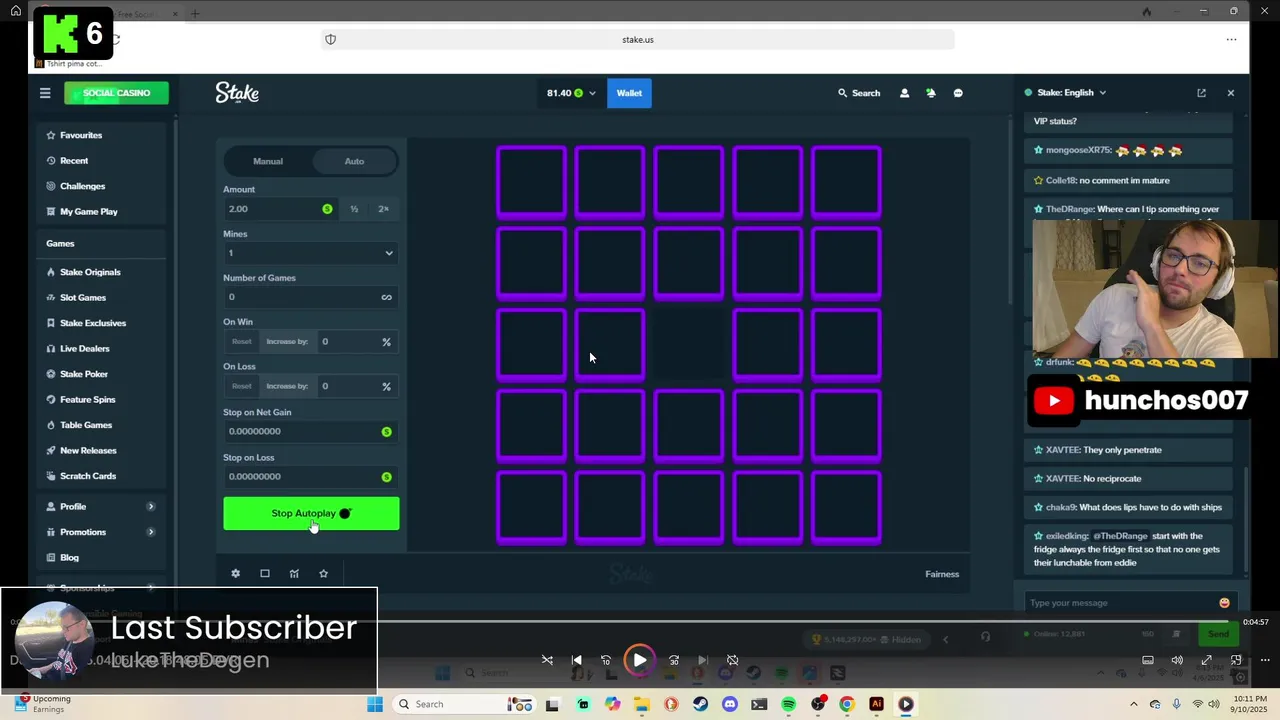This screenshot has height=720, width=1280.
Task: Click the SOCIAL CASINO button
Action: [116, 93]
